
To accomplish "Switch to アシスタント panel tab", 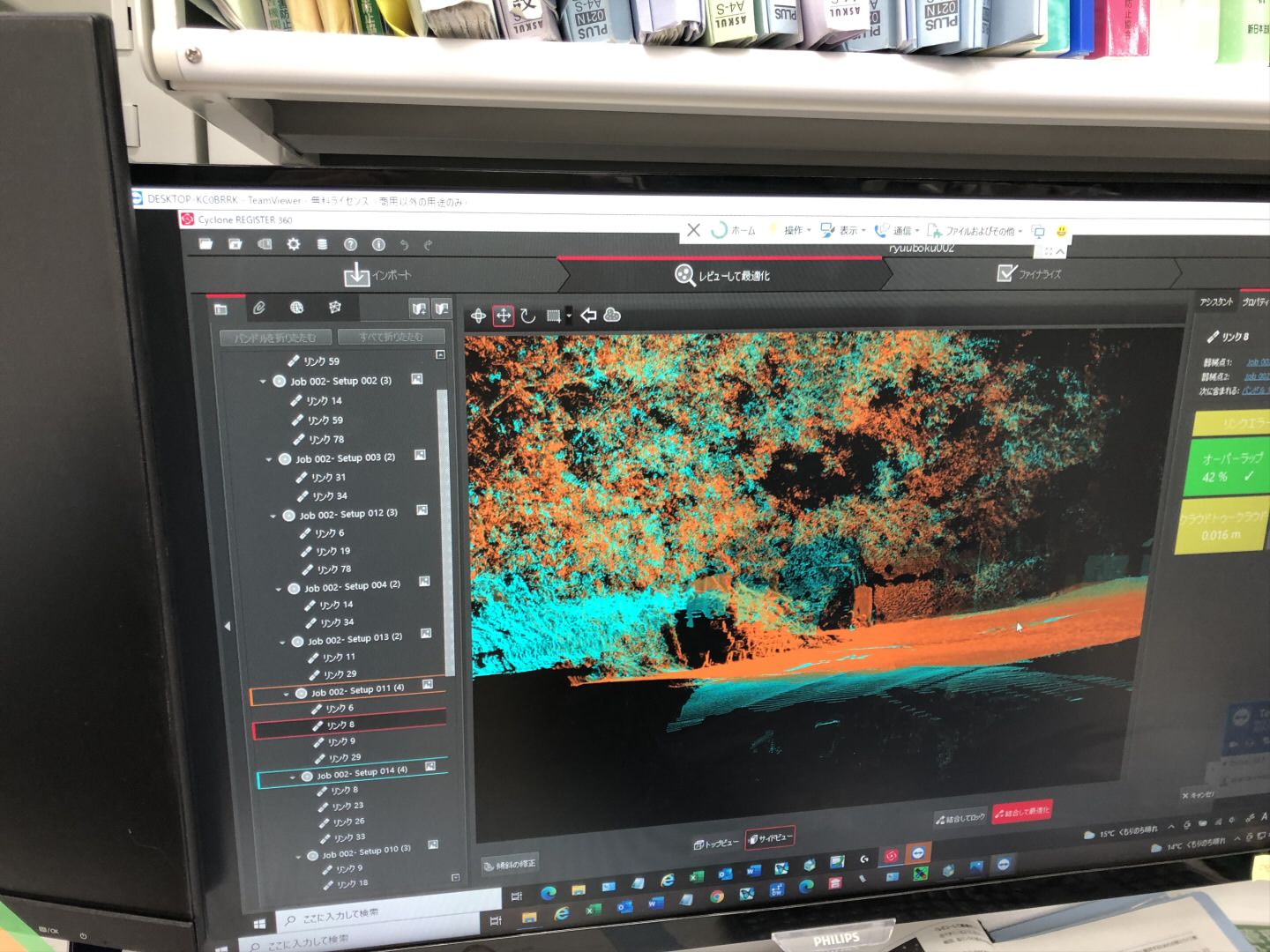I will (1215, 302).
